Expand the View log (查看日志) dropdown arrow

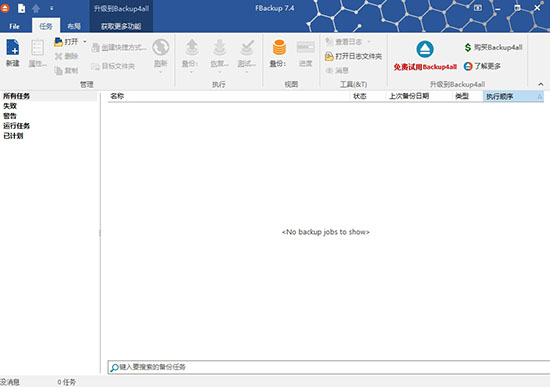tap(369, 42)
